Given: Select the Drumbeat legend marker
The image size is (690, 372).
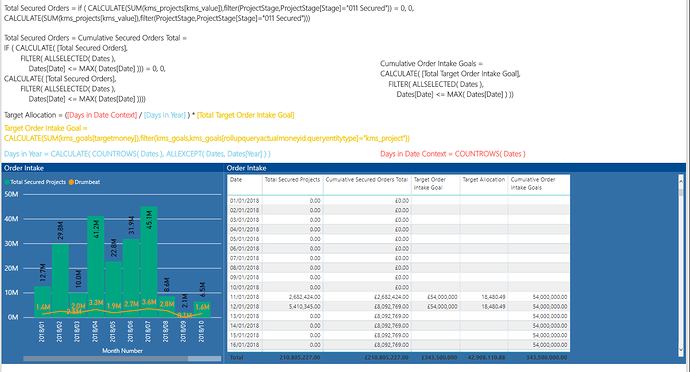Looking at the screenshot, I should [71, 182].
